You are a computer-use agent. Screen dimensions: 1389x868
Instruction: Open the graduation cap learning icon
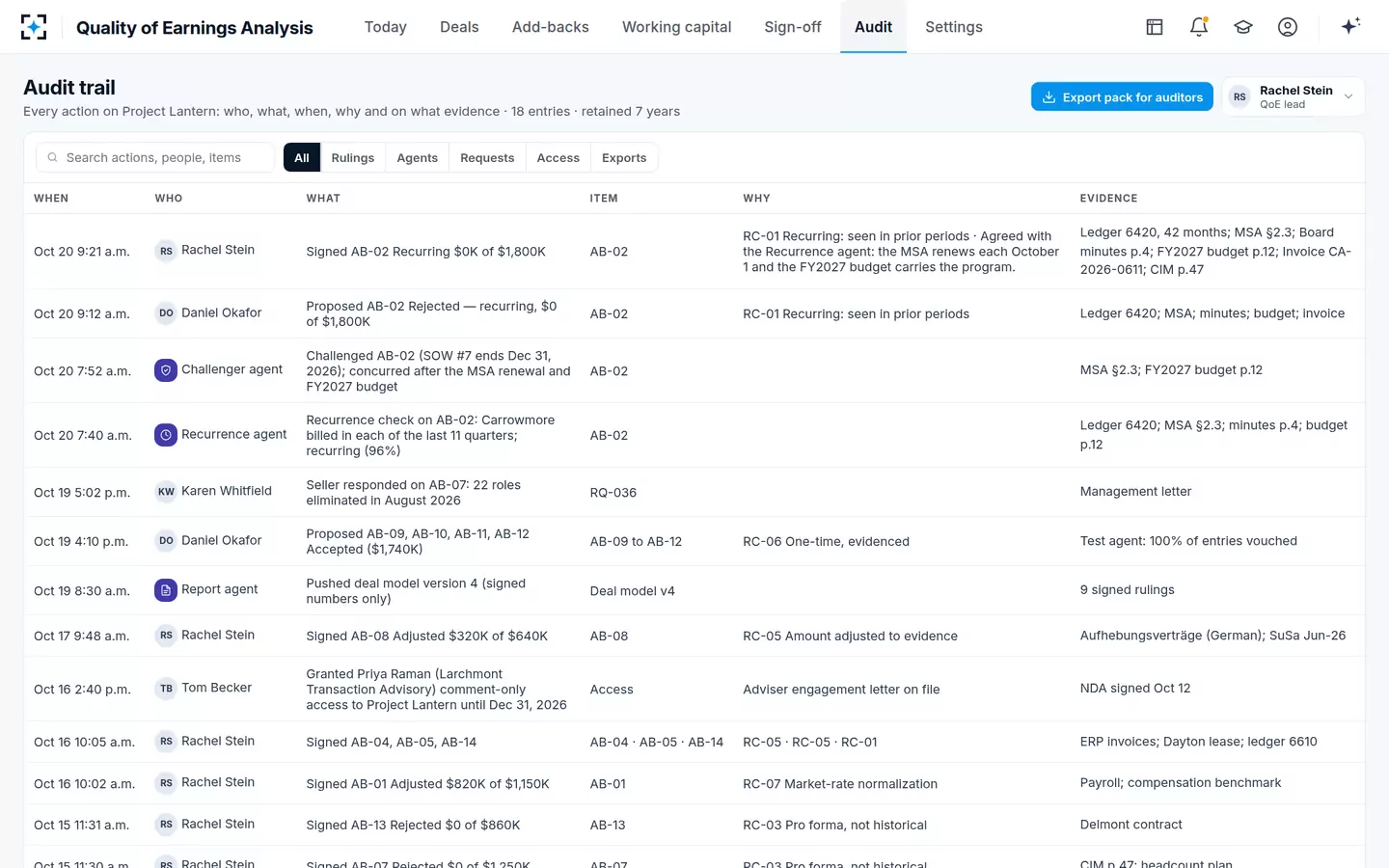[x=1243, y=27]
